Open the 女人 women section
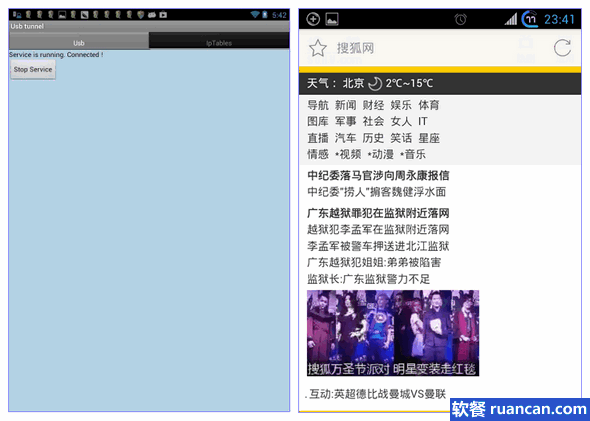590x421 pixels. tap(401, 122)
